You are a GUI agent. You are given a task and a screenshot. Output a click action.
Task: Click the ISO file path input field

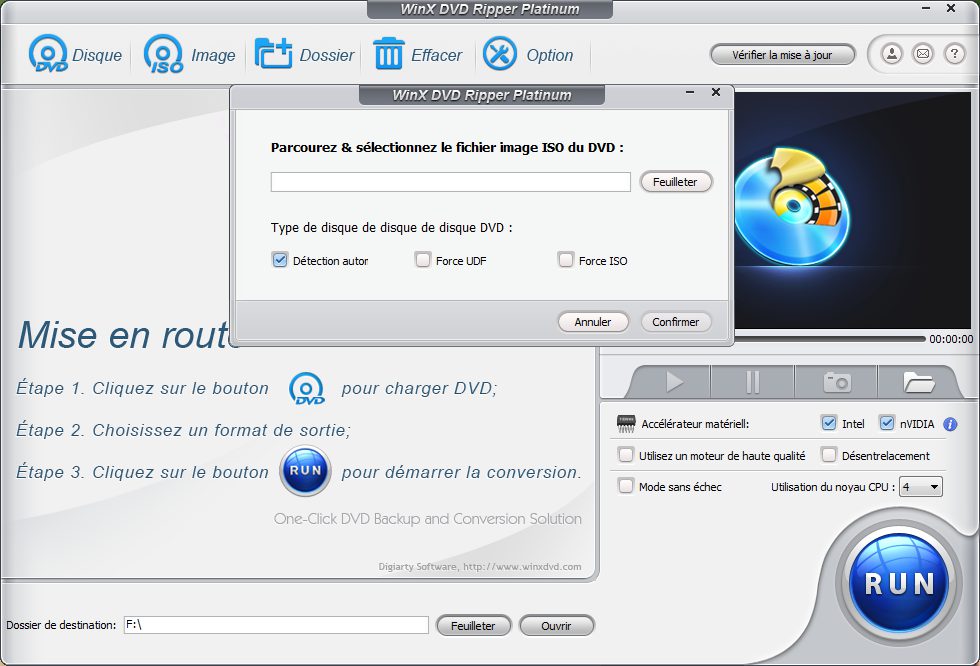(x=450, y=182)
